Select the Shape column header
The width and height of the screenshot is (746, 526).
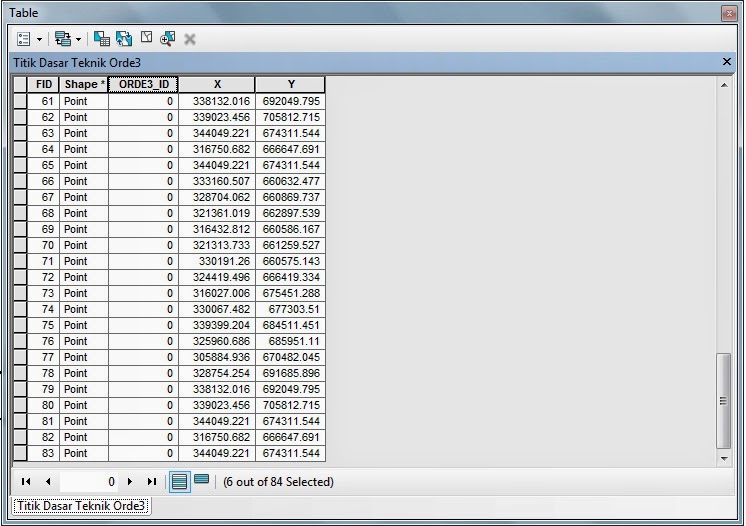(84, 84)
